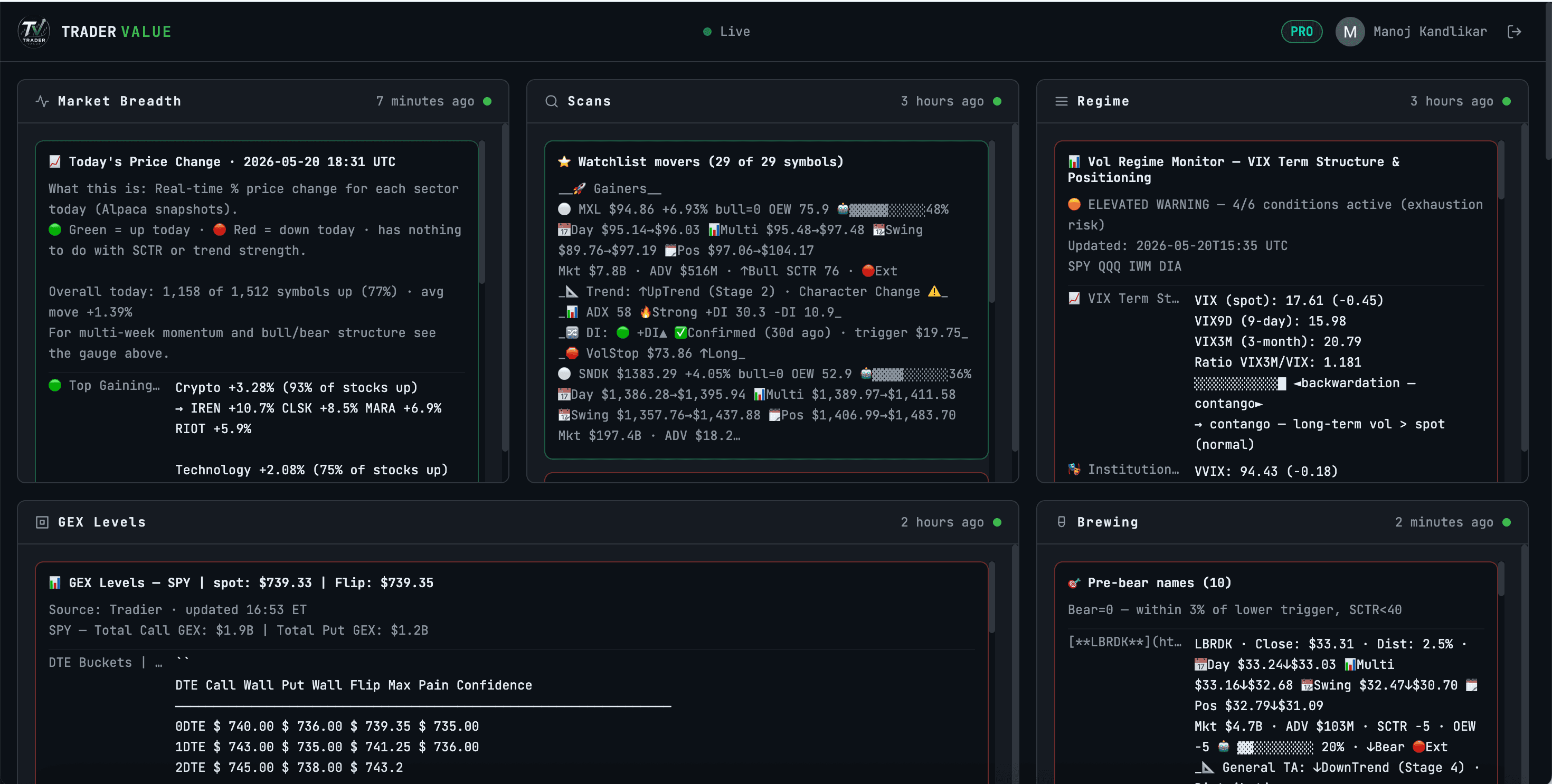The height and width of the screenshot is (784, 1552).
Task: Click the M user avatar
Action: point(1350,31)
